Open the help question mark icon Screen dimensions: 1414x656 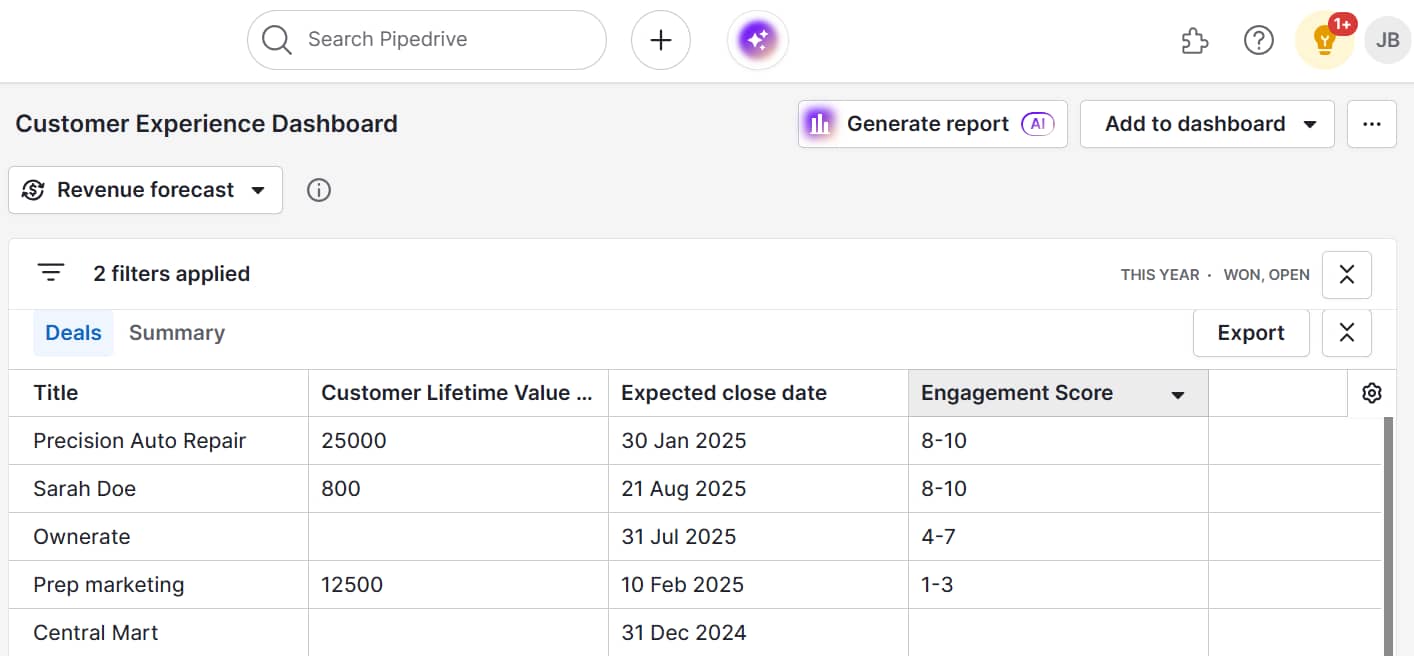[x=1258, y=40]
